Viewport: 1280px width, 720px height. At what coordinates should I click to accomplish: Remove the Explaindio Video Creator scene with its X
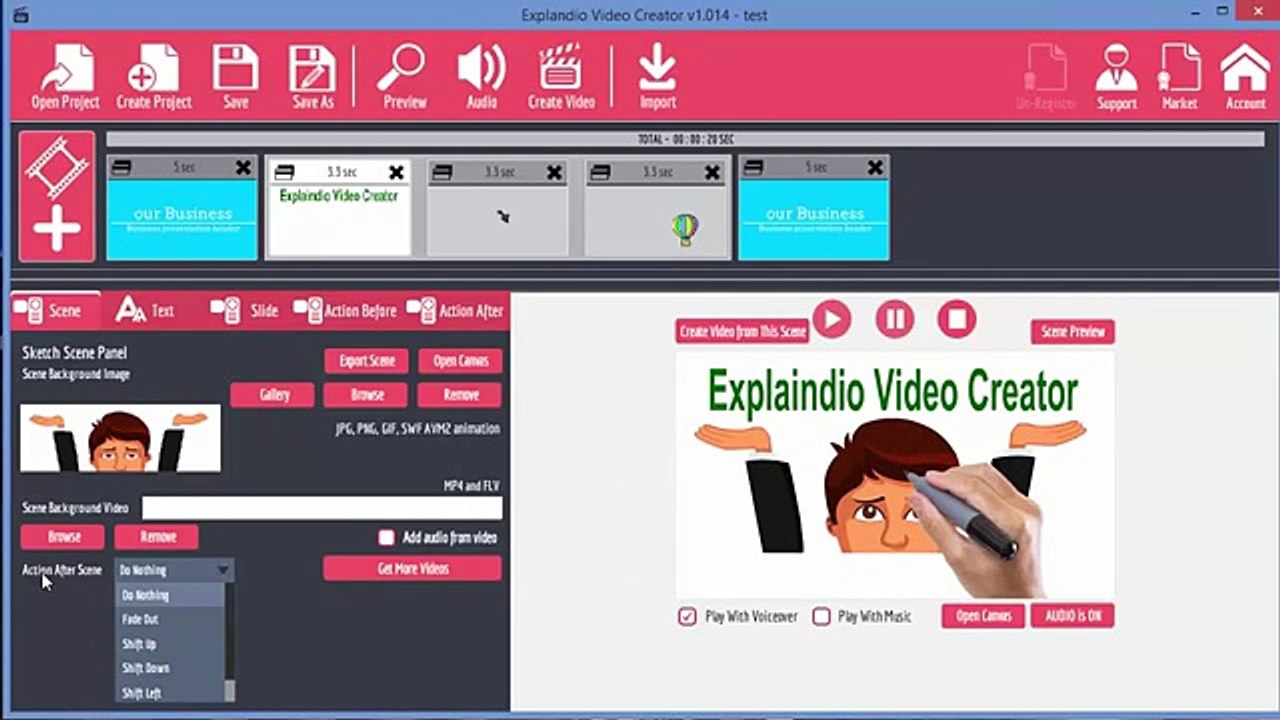point(396,172)
